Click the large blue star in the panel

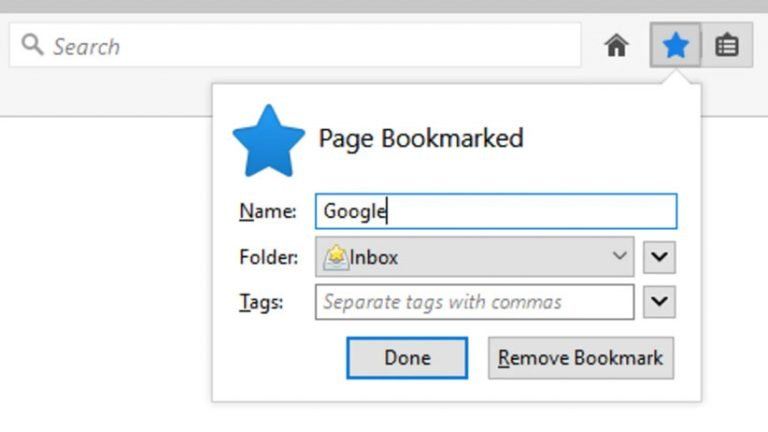point(268,141)
